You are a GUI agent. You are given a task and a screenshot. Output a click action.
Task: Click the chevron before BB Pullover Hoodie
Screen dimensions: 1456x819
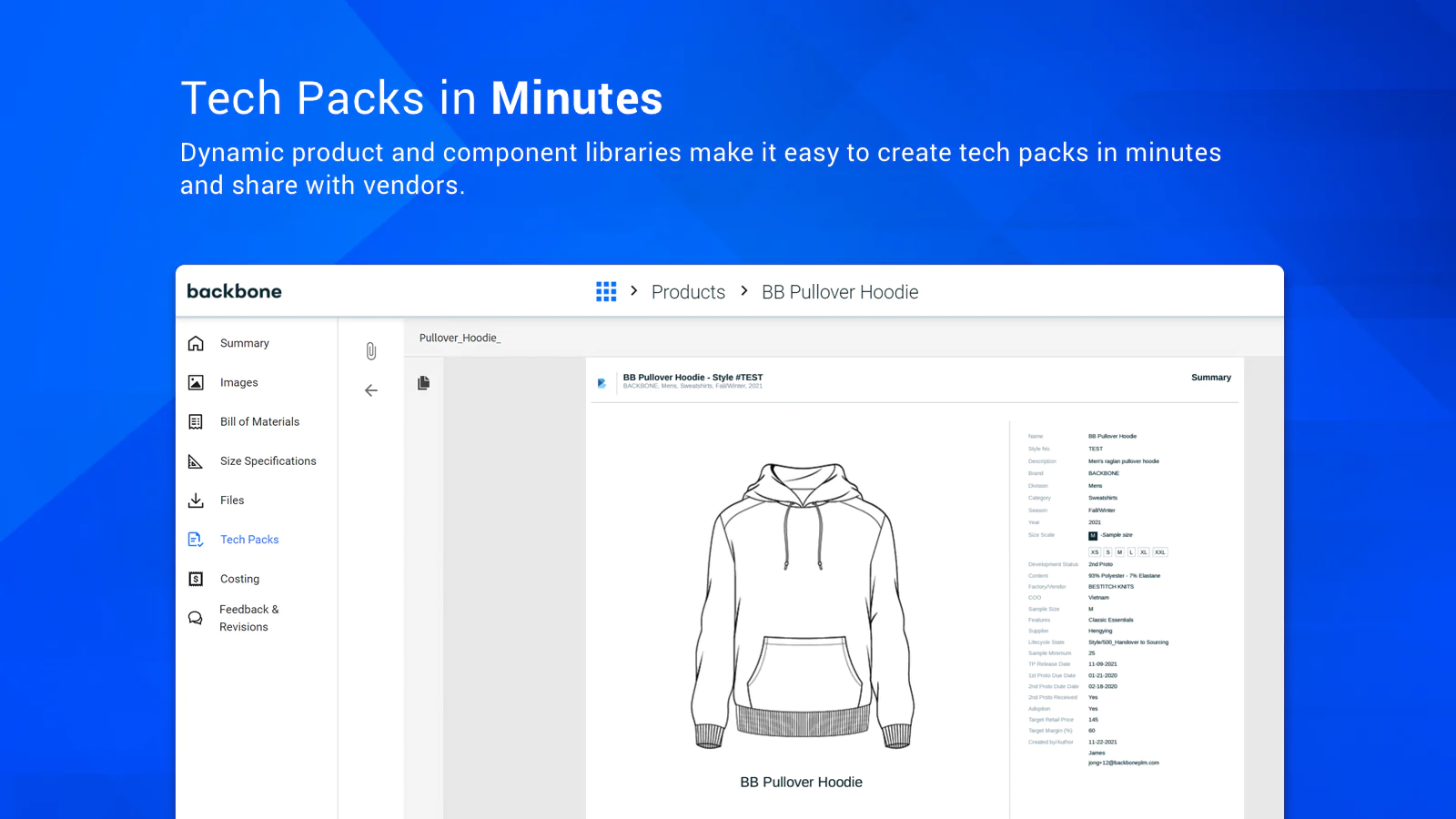point(744,291)
